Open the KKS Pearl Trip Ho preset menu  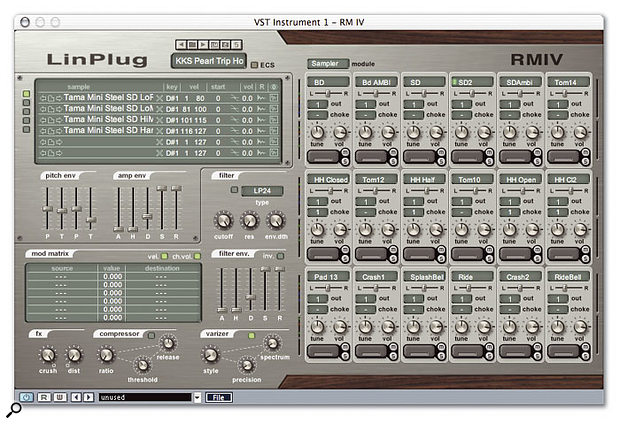click(x=209, y=61)
